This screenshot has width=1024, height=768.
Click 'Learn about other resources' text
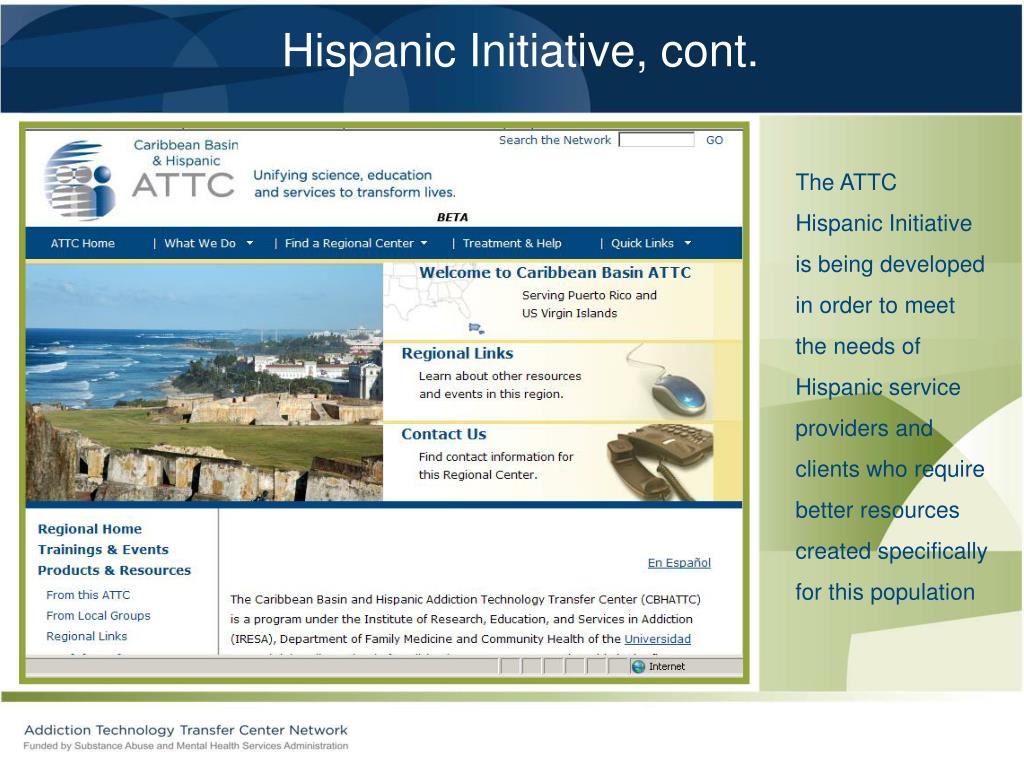(x=500, y=376)
